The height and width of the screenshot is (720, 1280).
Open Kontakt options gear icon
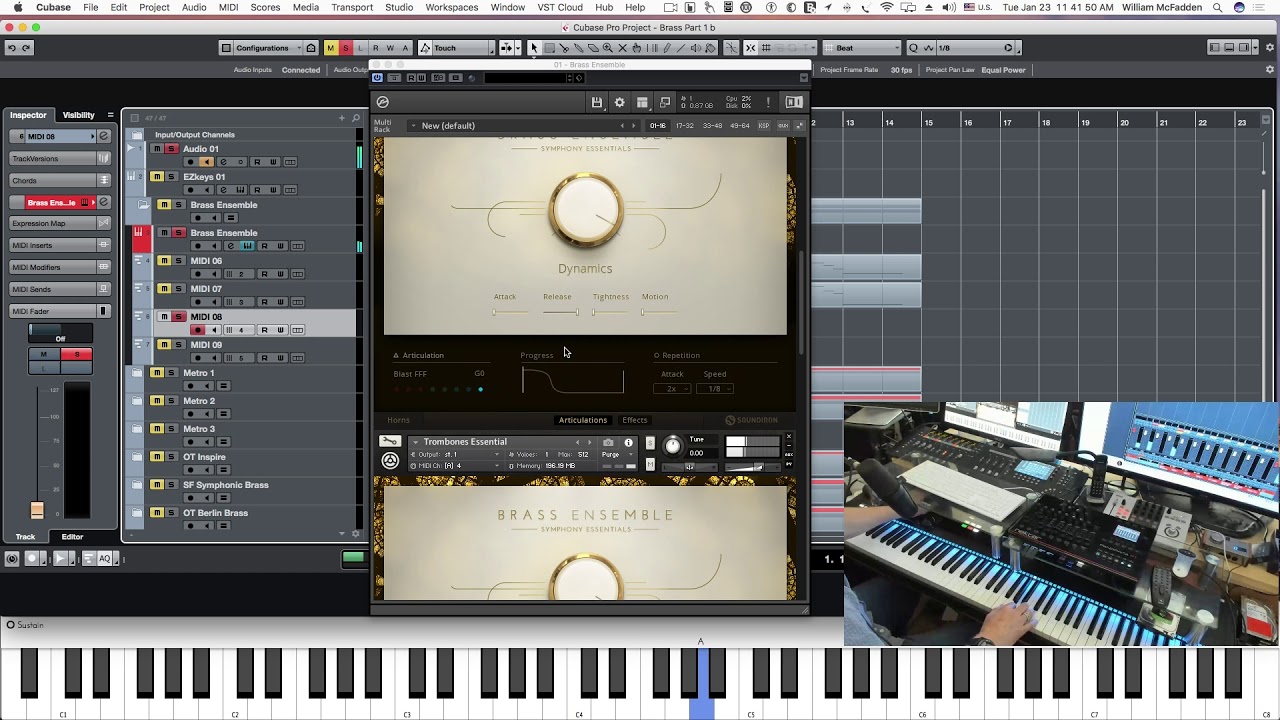[619, 102]
